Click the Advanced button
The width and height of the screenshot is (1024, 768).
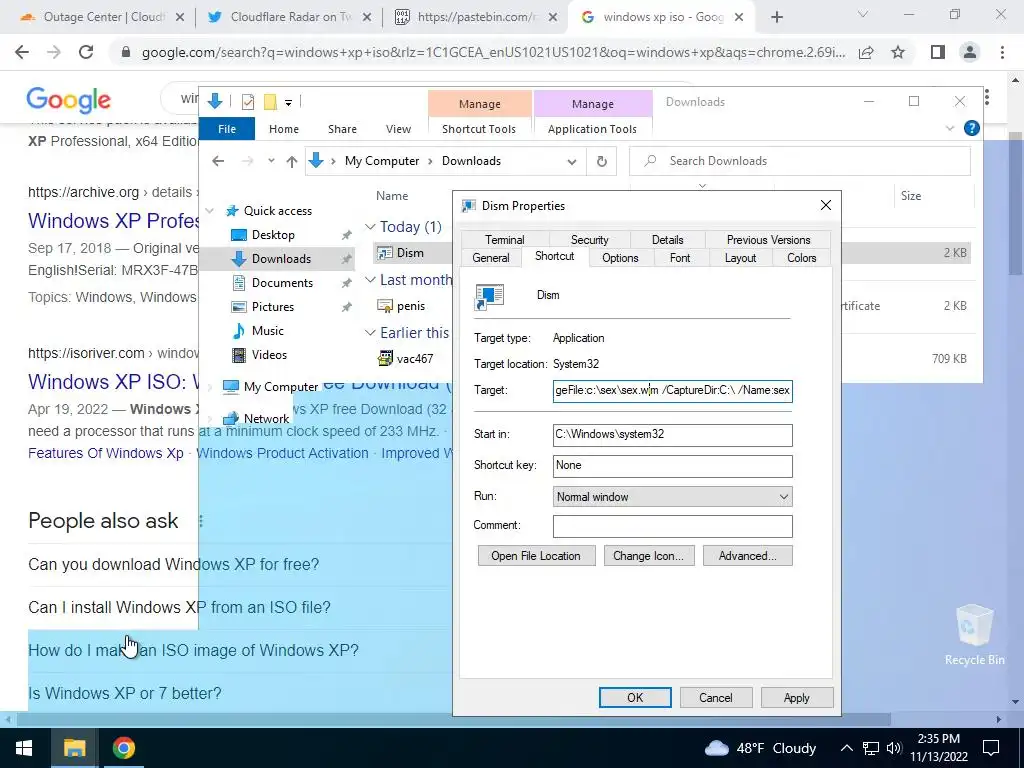coord(748,556)
